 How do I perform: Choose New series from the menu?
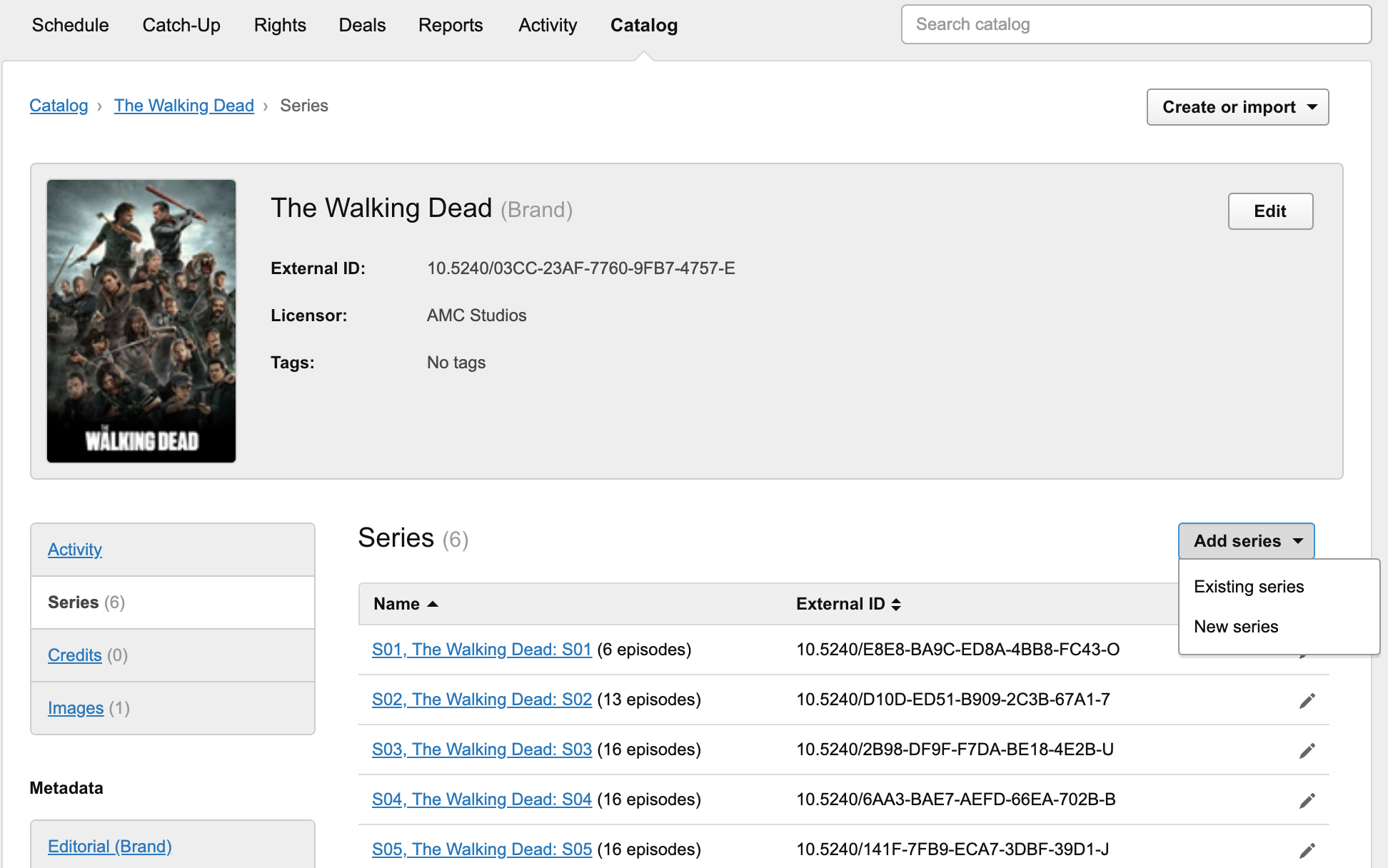[x=1236, y=627]
